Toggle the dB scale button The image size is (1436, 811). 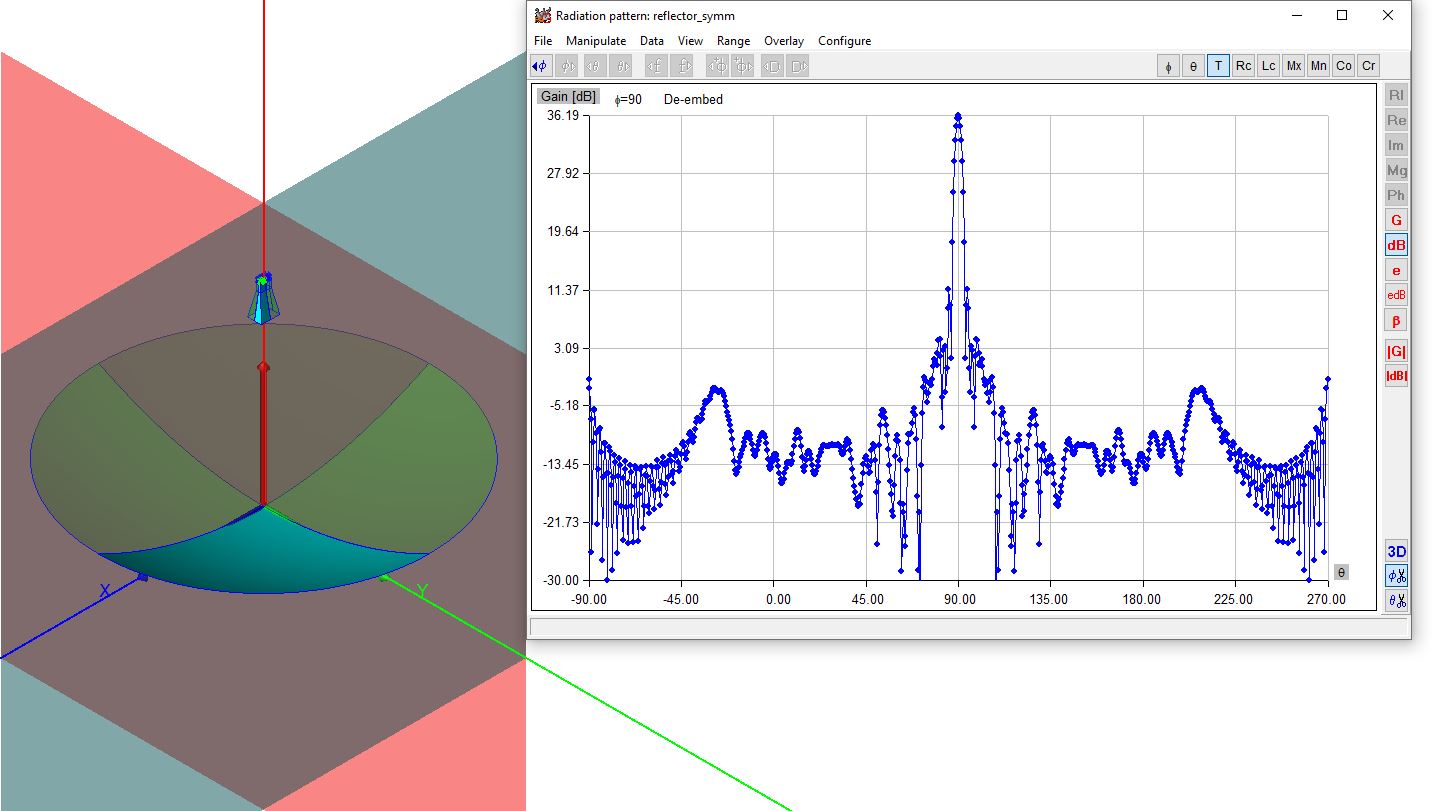(x=1396, y=245)
